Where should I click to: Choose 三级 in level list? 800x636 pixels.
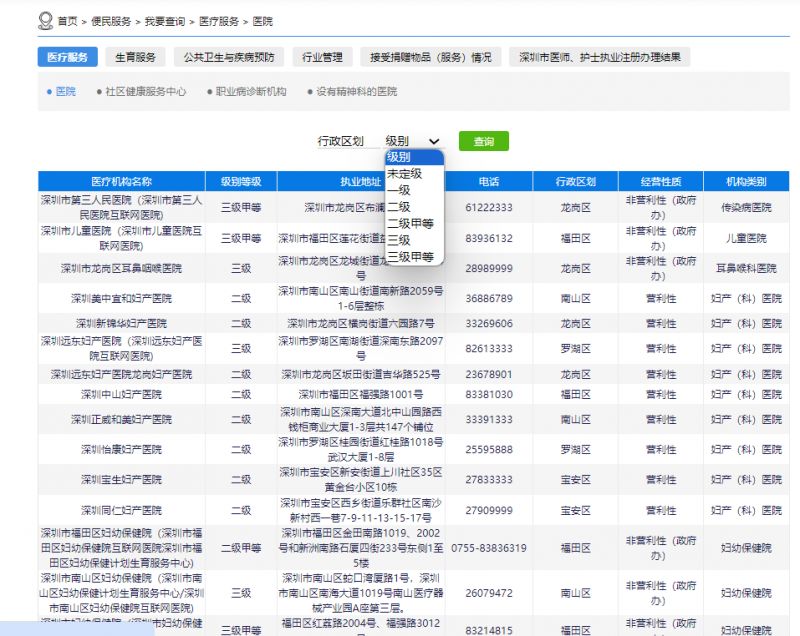pyautogui.click(x=414, y=240)
